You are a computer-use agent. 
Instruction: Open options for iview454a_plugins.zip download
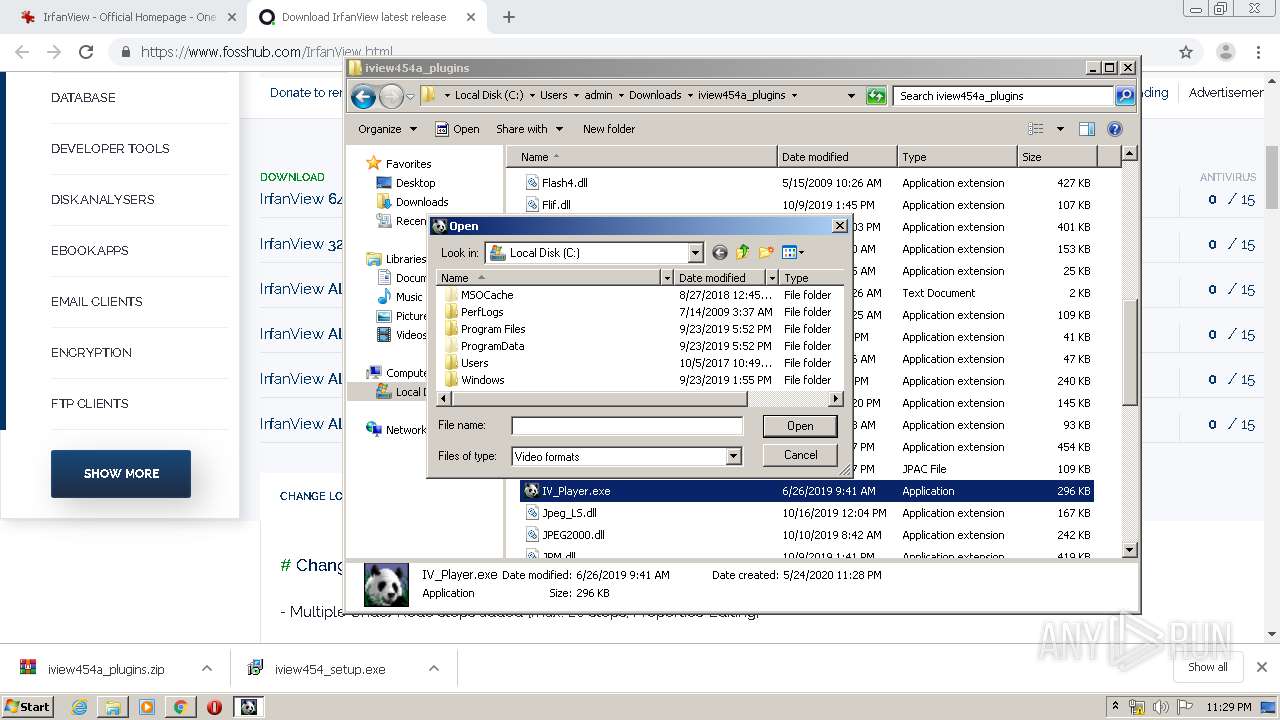click(207, 669)
